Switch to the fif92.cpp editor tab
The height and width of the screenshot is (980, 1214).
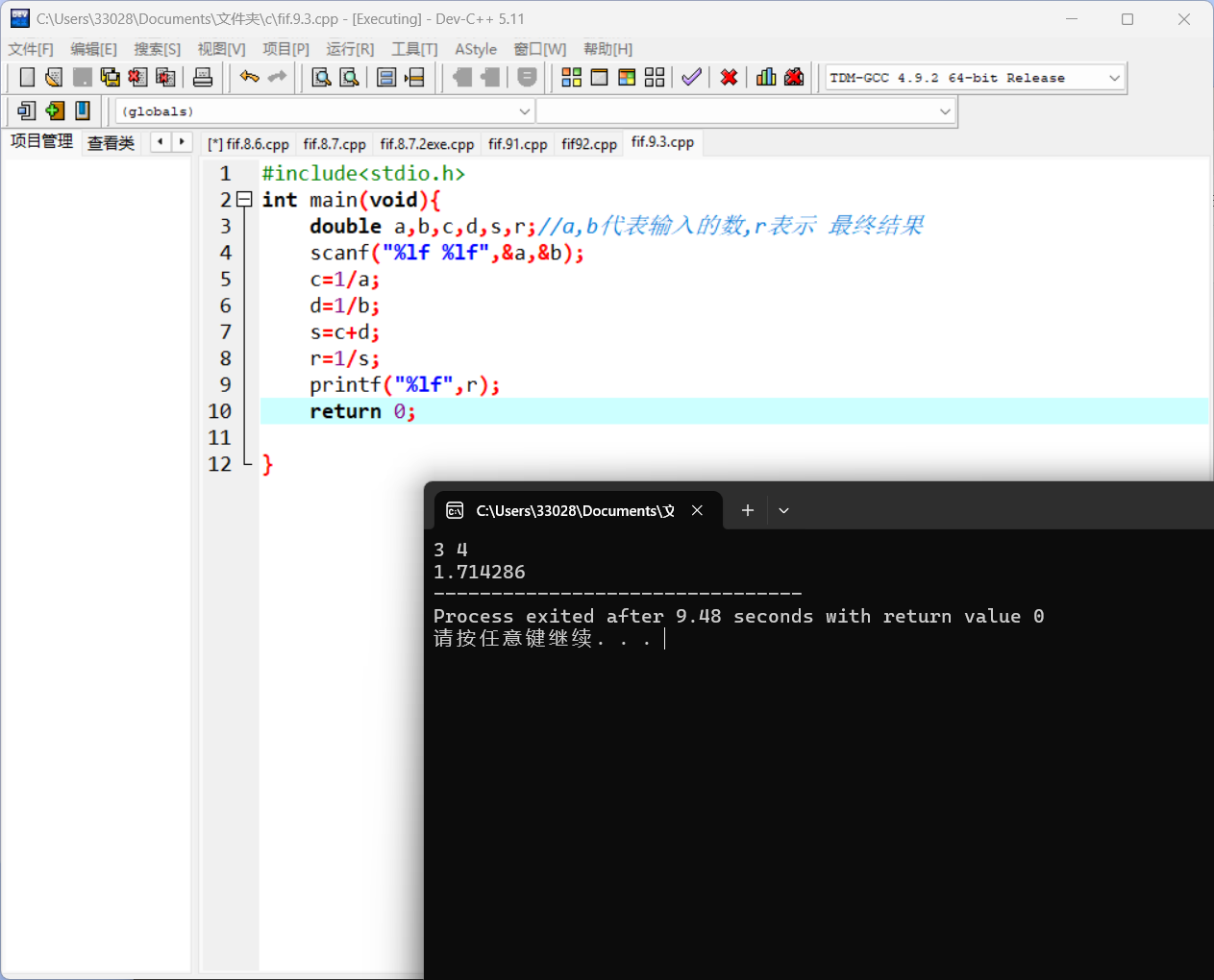(x=589, y=144)
